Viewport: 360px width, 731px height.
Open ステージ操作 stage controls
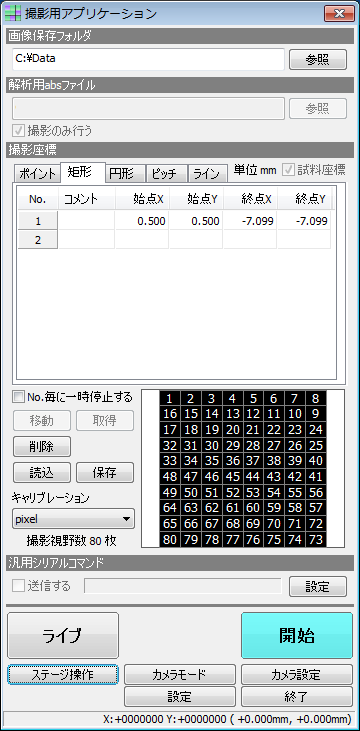pos(63,674)
